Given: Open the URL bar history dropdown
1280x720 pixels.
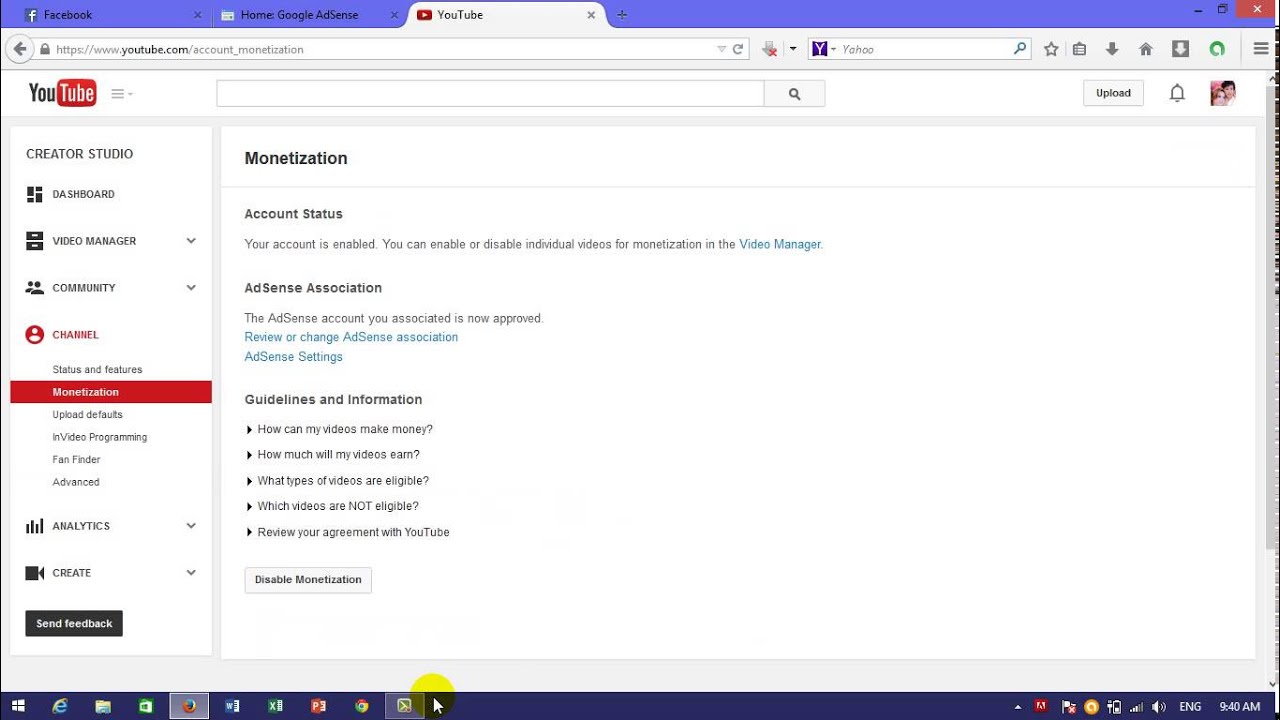Looking at the screenshot, I should point(722,49).
